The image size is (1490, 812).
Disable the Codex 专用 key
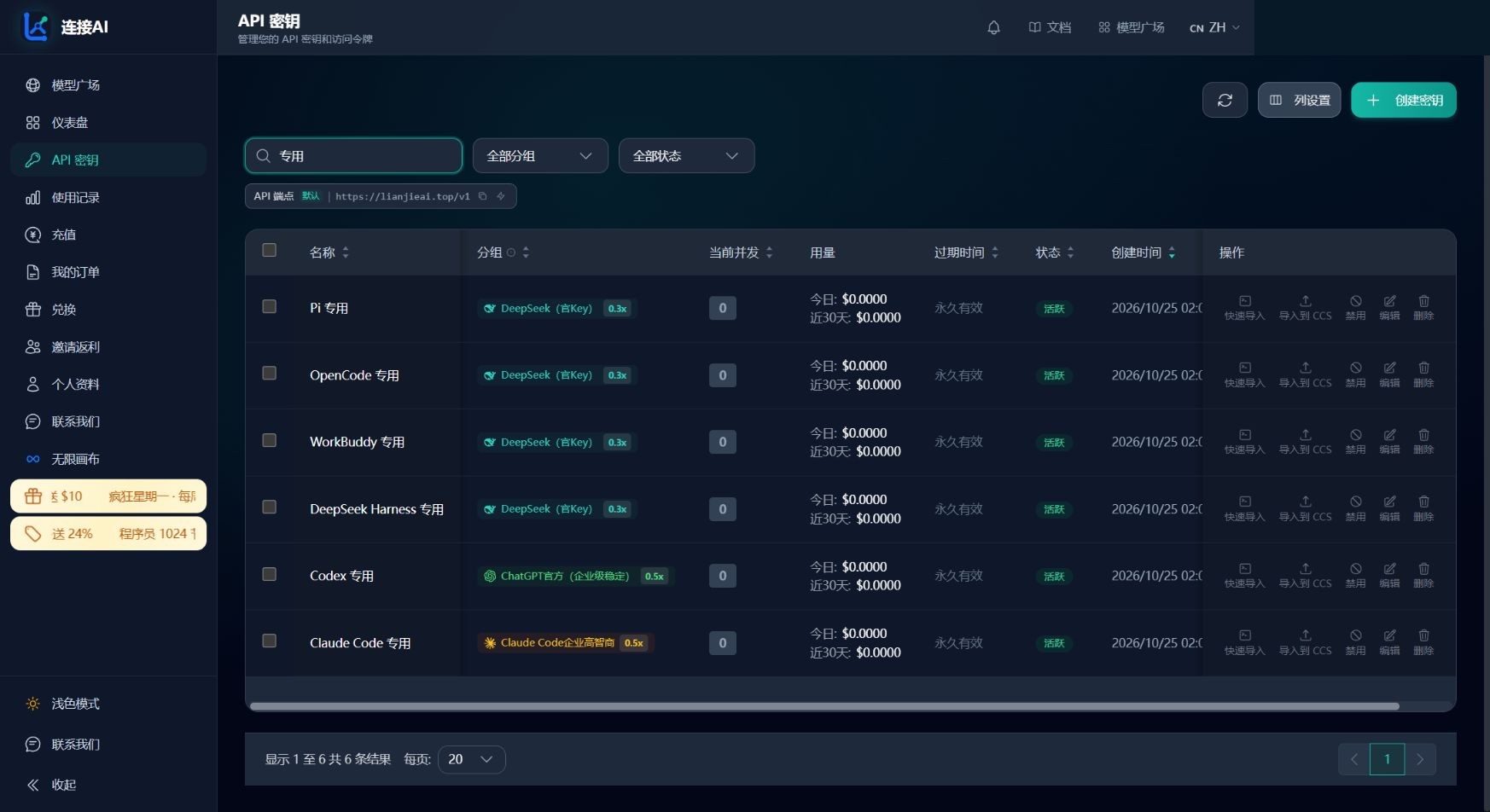pos(1355,576)
